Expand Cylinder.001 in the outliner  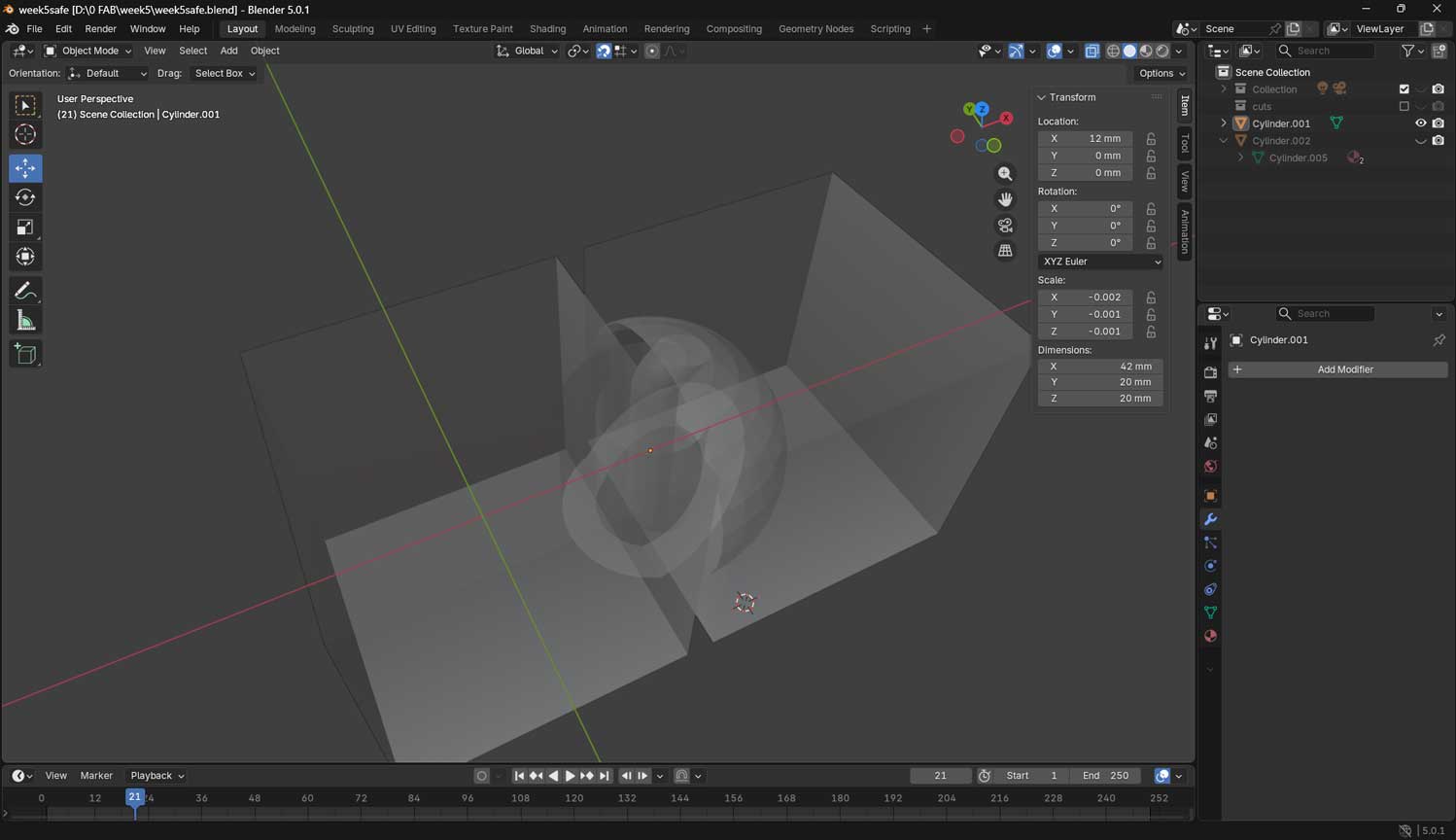point(1224,123)
